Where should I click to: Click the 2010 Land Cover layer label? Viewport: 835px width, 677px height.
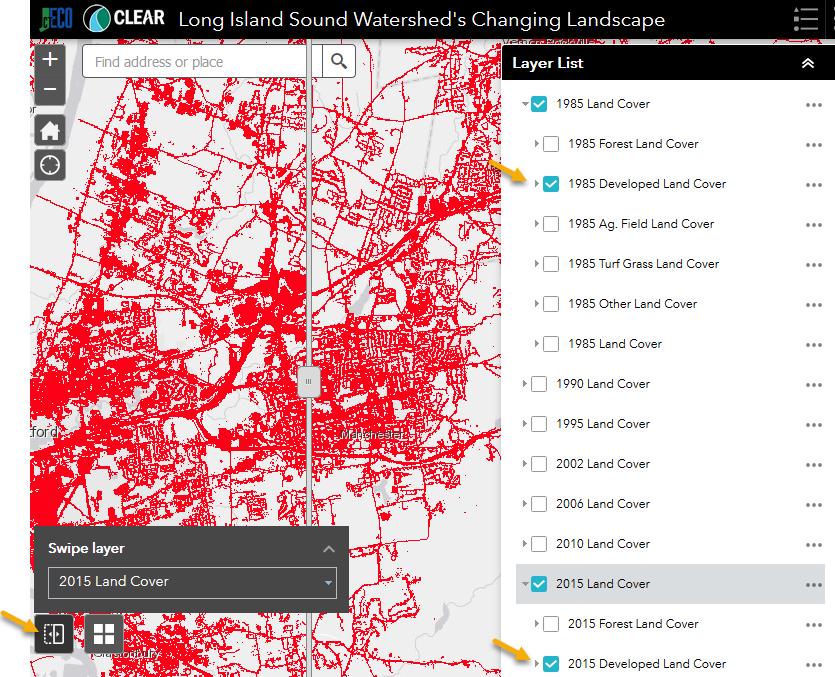603,543
